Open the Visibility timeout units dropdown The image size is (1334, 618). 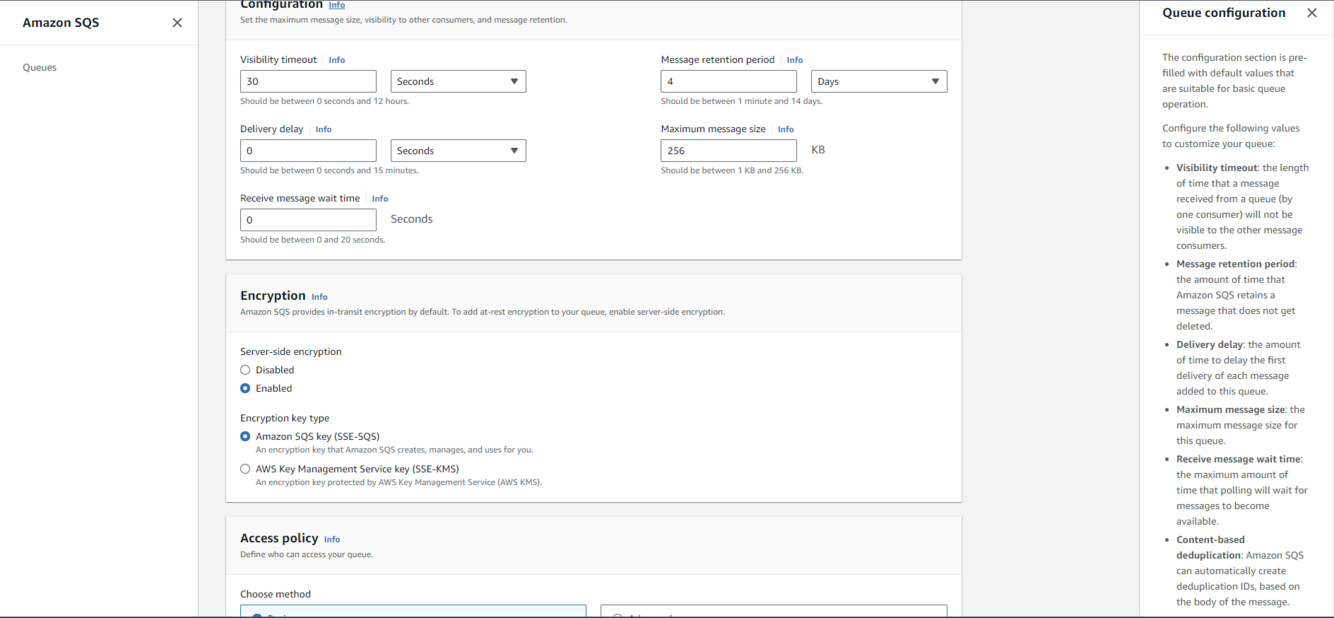[x=458, y=81]
